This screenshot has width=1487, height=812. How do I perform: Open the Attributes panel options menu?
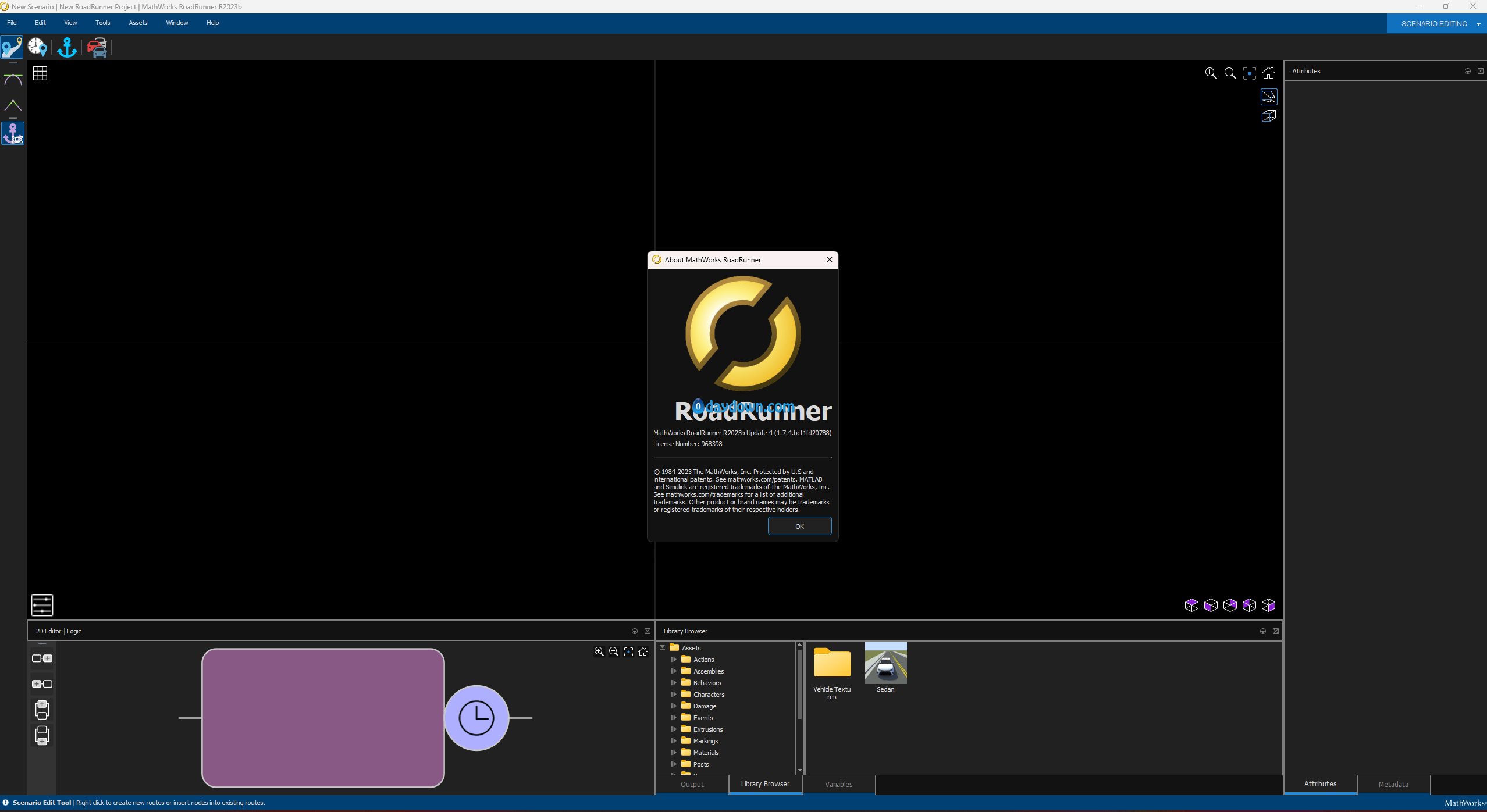(1468, 71)
